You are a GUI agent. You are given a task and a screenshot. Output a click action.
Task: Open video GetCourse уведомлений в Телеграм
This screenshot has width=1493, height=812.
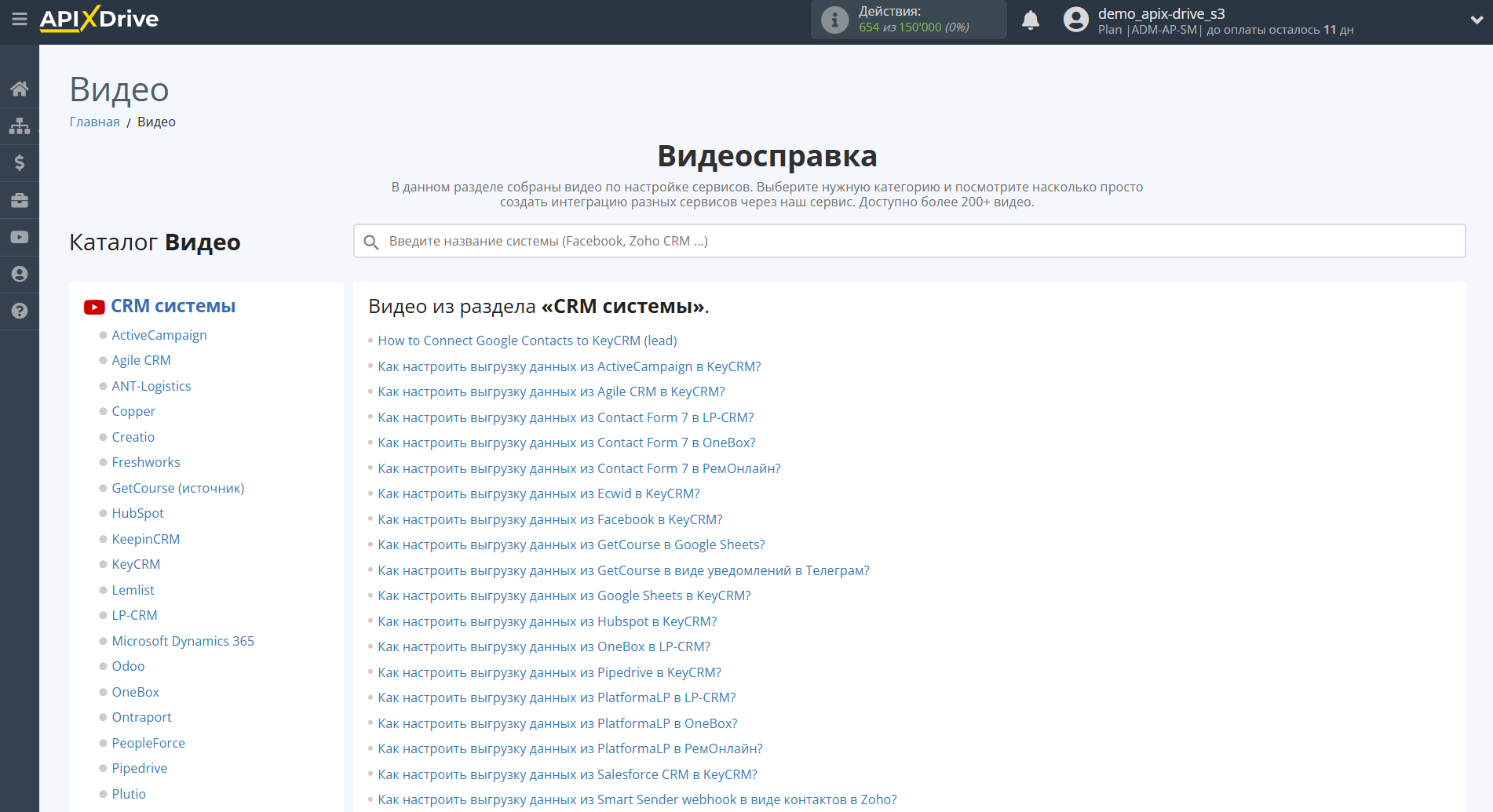(x=623, y=570)
